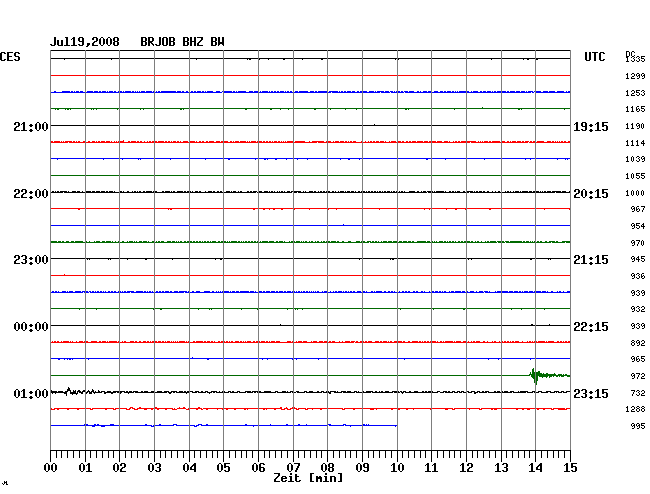650x494 pixels.
Task: Click the 05 minute axis tick label
Action: 223,468
